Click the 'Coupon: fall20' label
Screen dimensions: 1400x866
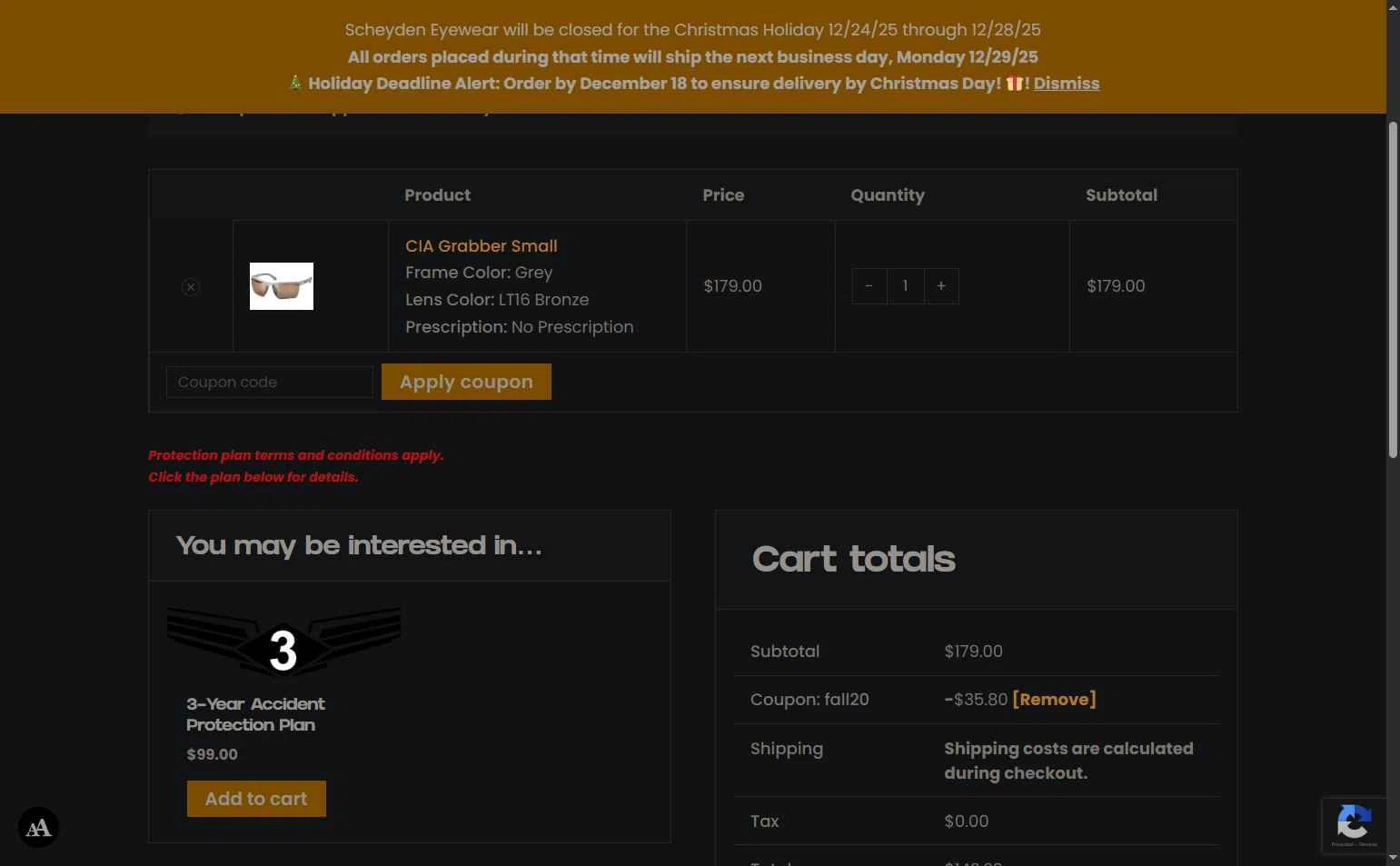point(809,700)
